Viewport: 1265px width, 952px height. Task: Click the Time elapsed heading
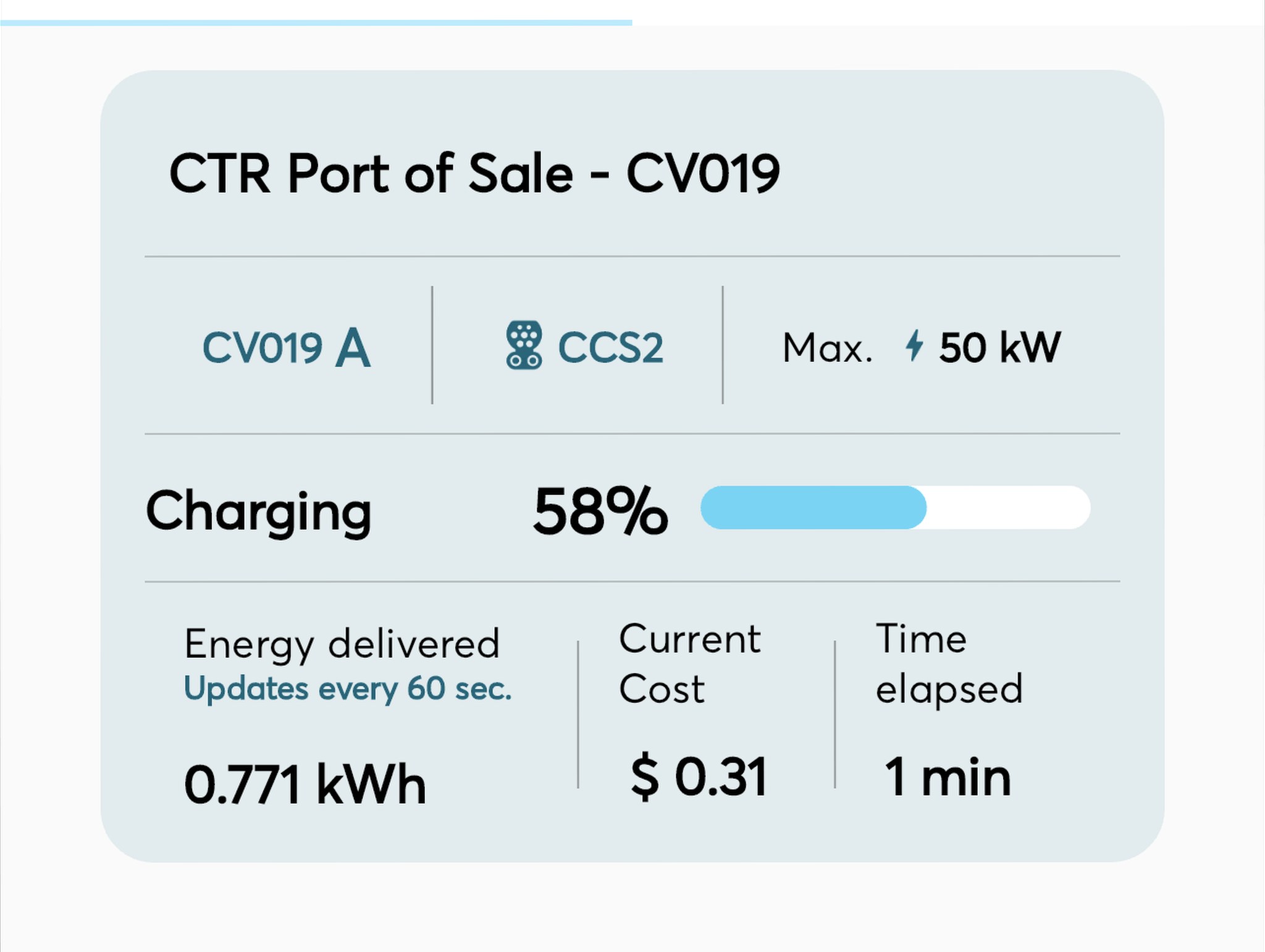(x=949, y=663)
